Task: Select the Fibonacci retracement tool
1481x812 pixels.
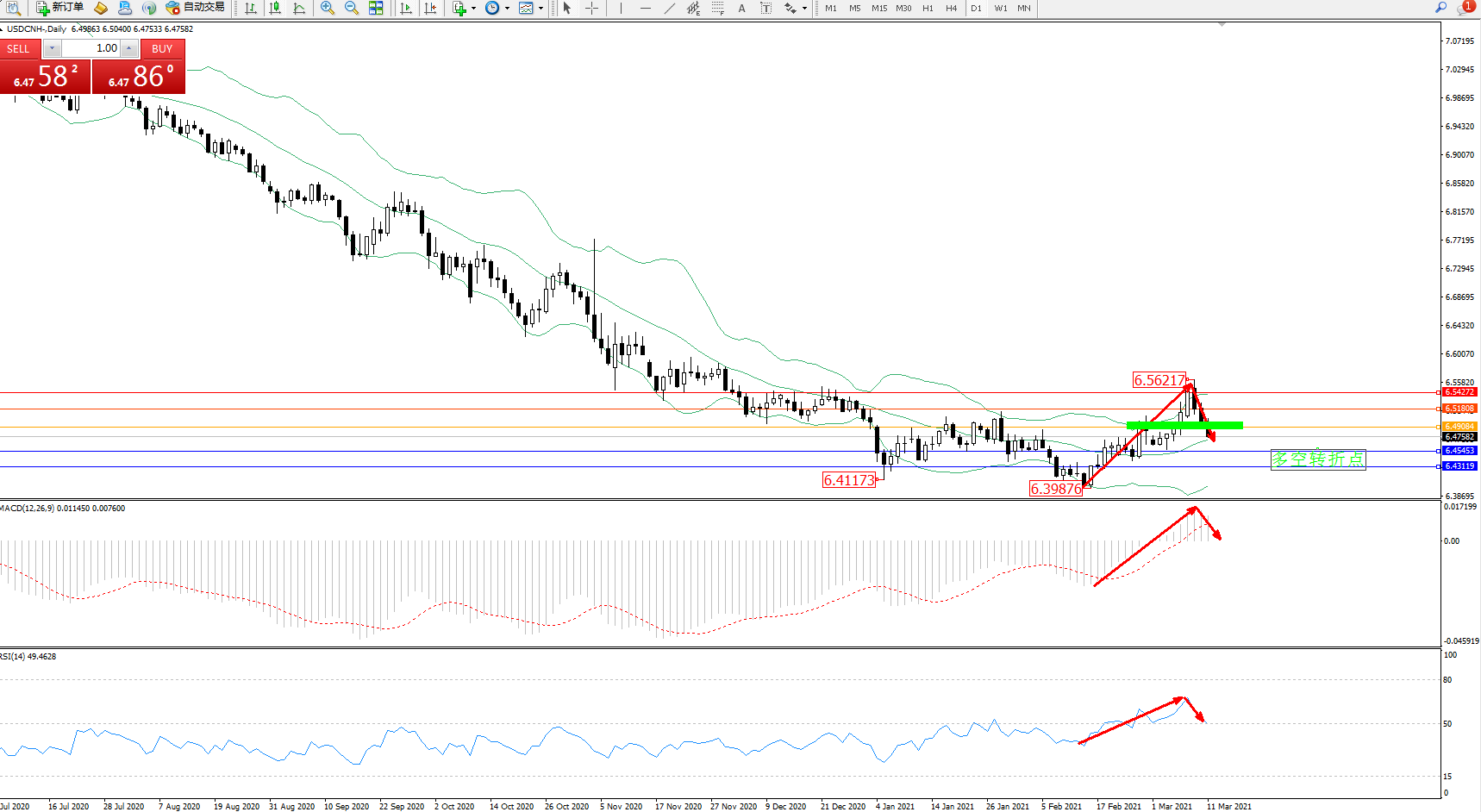Action: [717, 8]
